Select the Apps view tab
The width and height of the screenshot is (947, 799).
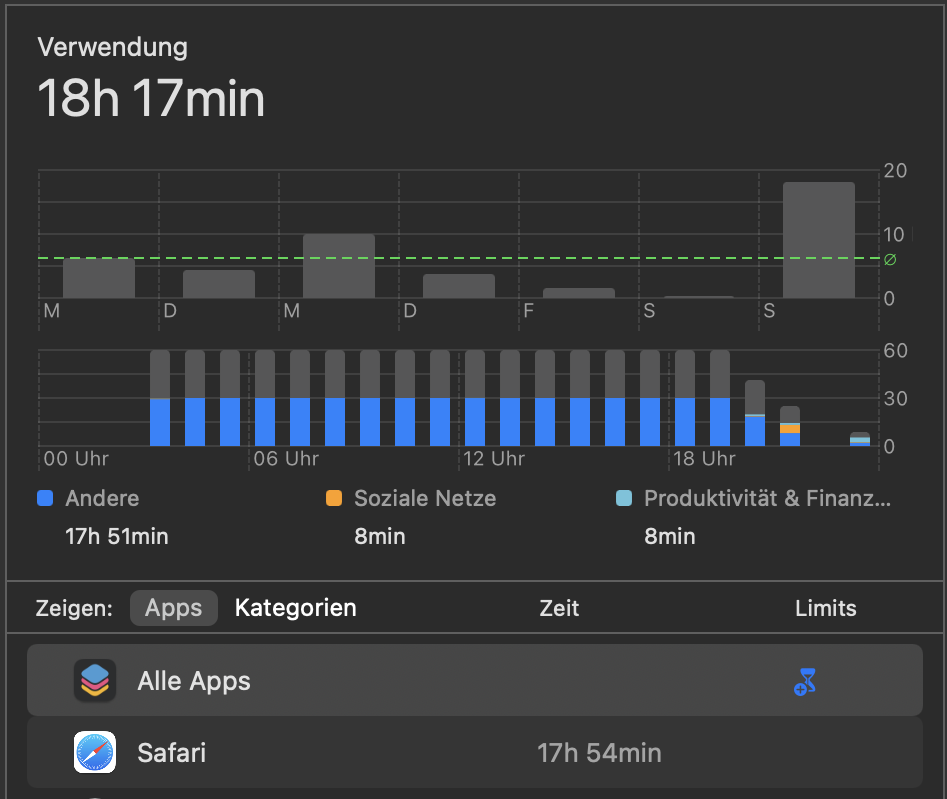pyautogui.click(x=173, y=608)
